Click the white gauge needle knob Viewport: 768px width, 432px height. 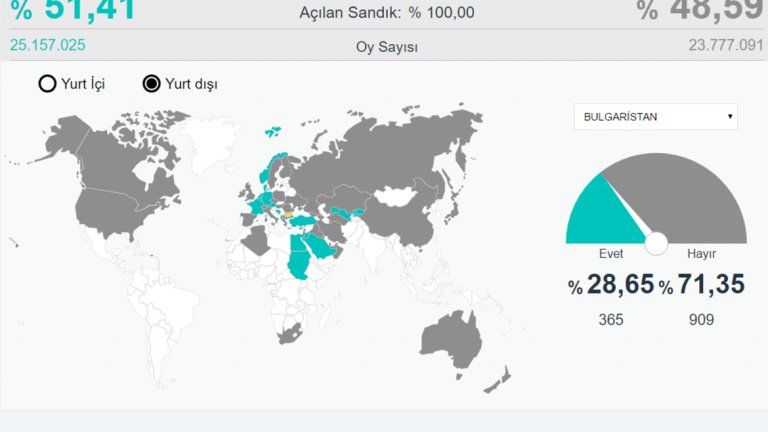click(x=656, y=242)
